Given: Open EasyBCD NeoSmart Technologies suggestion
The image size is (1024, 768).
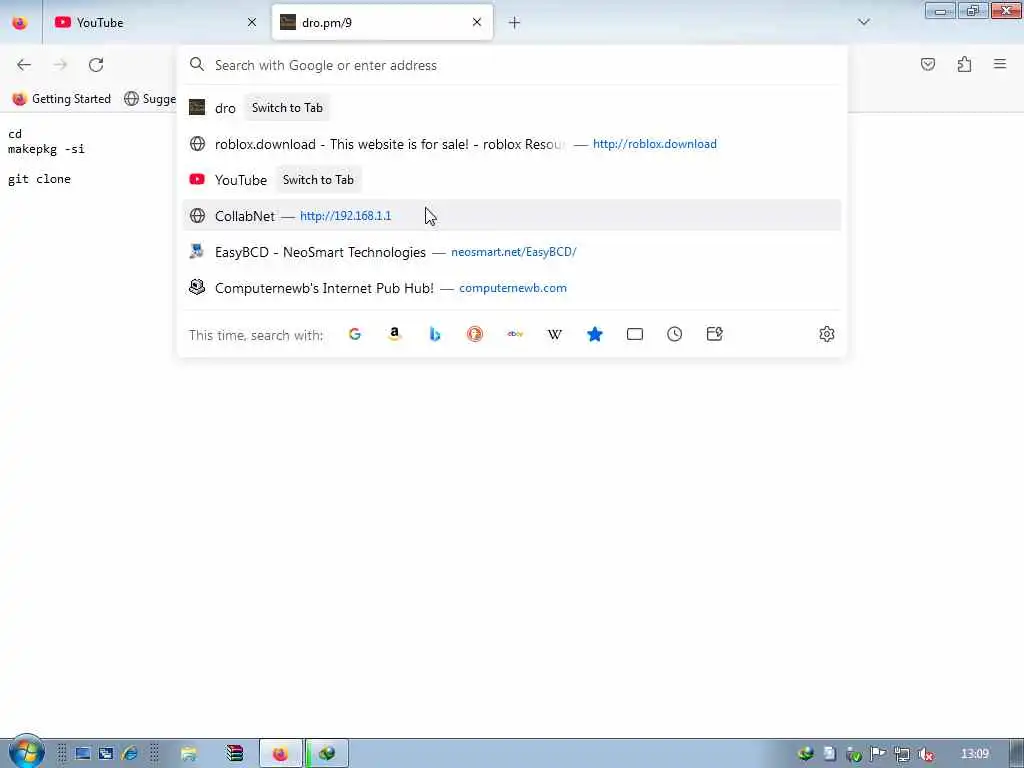Looking at the screenshot, I should [x=512, y=251].
